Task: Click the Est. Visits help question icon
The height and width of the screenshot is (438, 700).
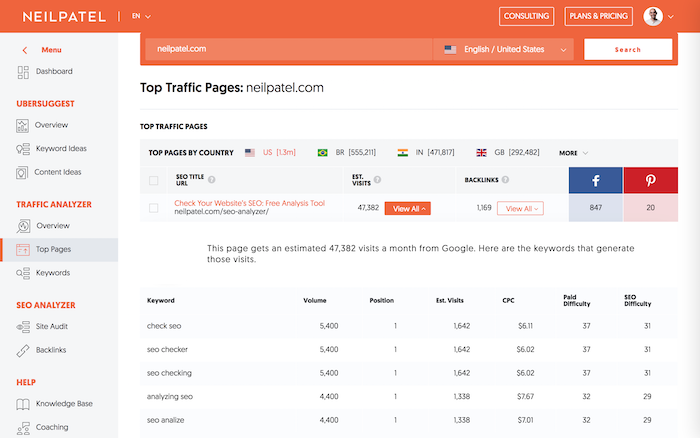Action: (x=377, y=179)
